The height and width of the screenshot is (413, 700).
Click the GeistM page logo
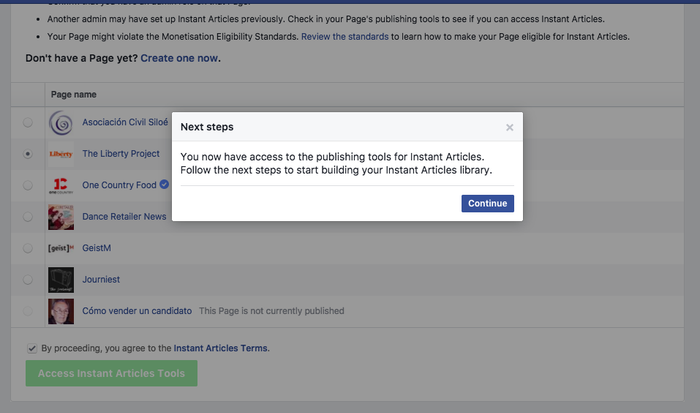click(61, 248)
